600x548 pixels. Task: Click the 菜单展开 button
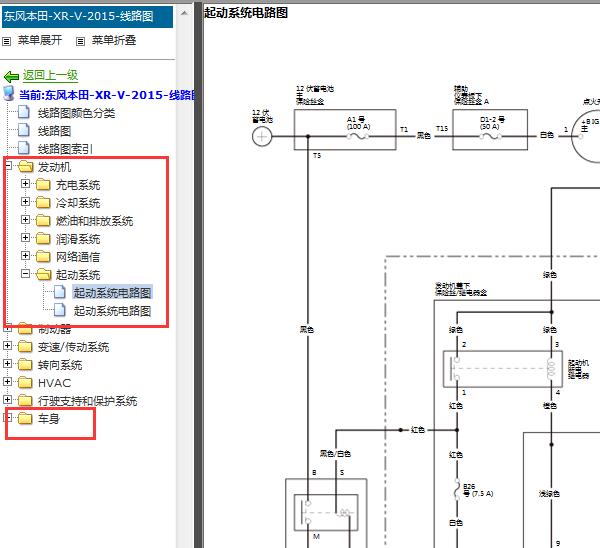40,40
